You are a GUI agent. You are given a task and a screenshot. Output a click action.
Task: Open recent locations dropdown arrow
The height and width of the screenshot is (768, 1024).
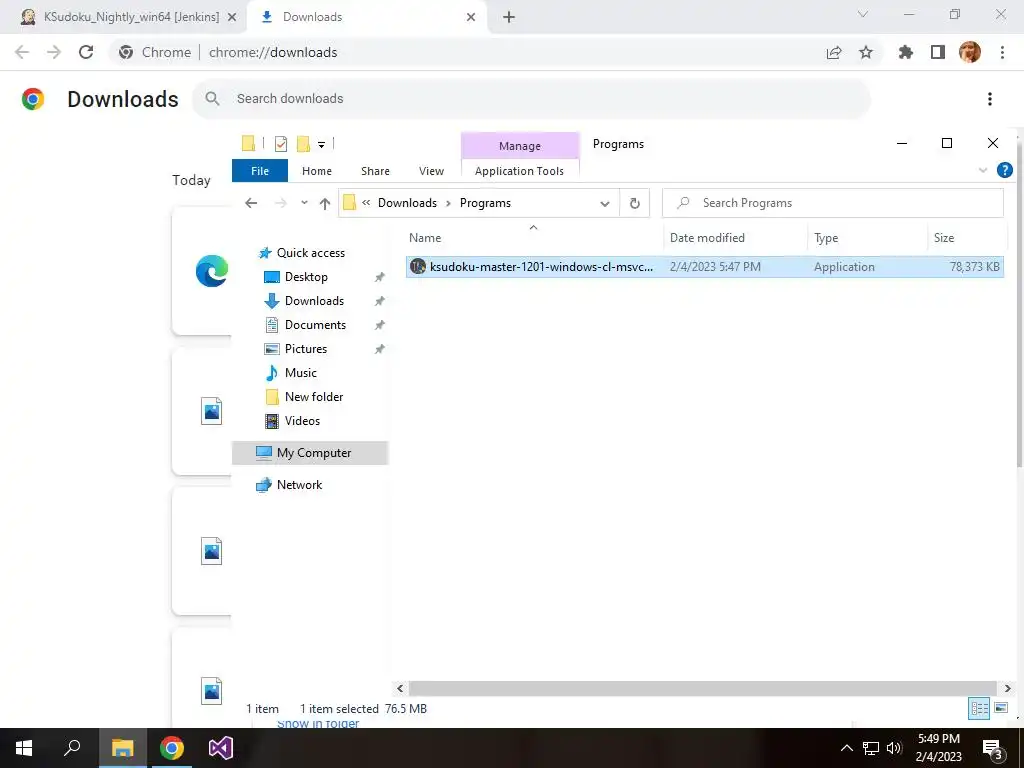(304, 203)
